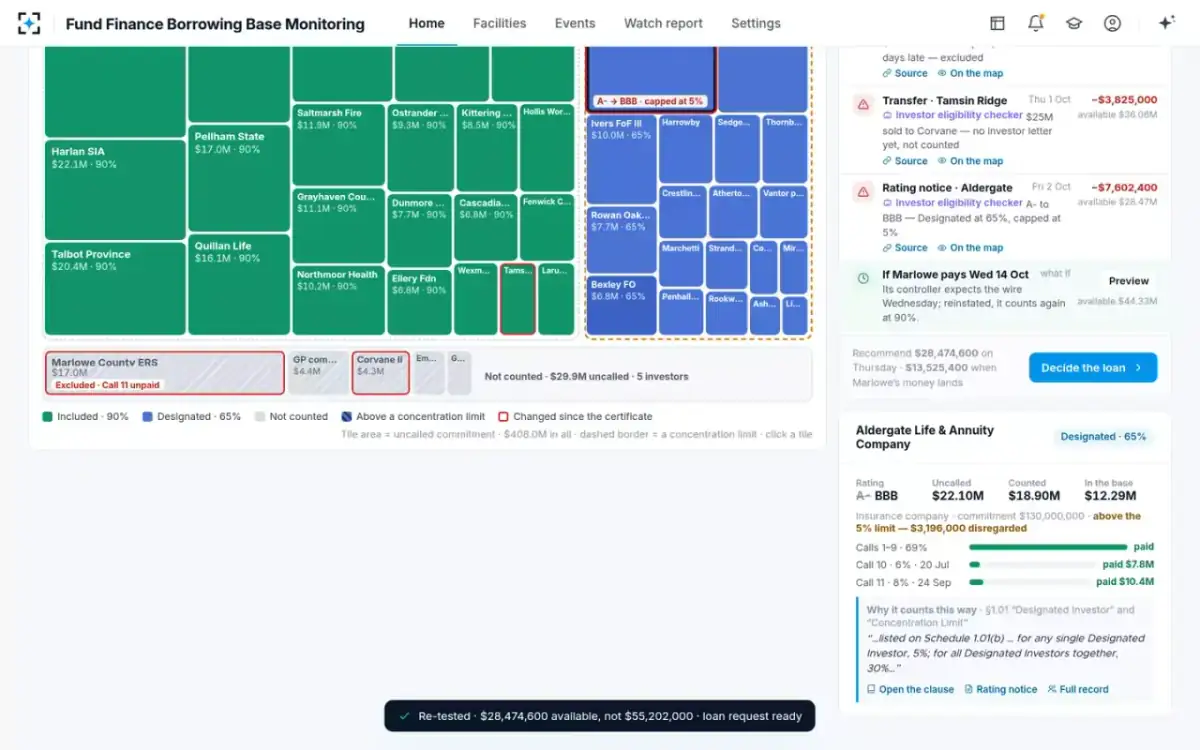Click Above a concentration limit legend swatch
Viewport: 1200px width, 750px height.
pos(346,417)
